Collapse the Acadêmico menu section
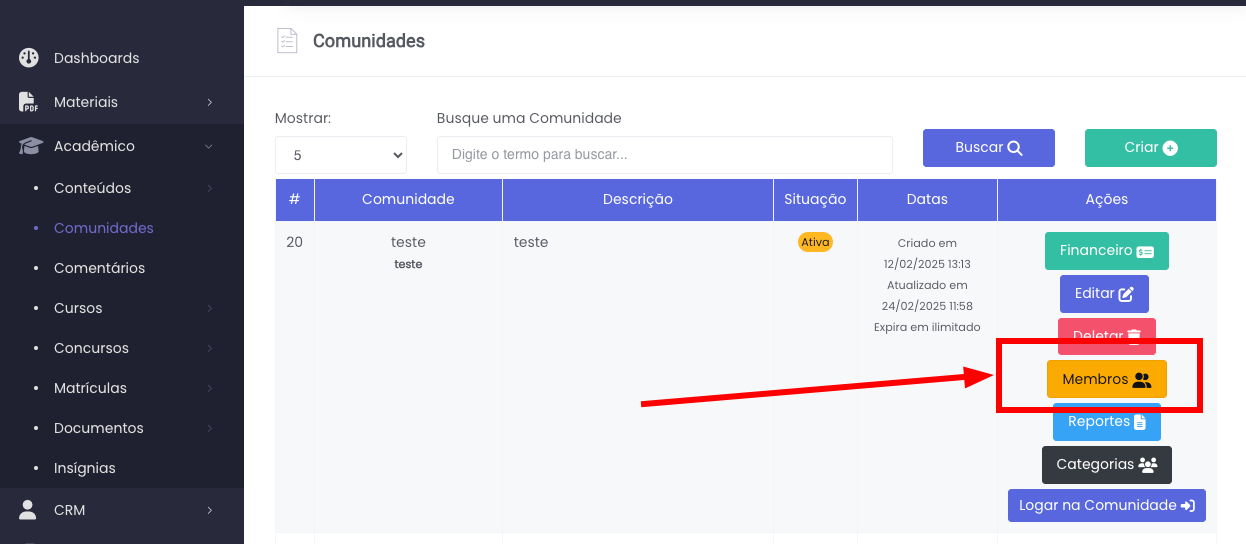This screenshot has width=1246, height=544. pyautogui.click(x=209, y=146)
